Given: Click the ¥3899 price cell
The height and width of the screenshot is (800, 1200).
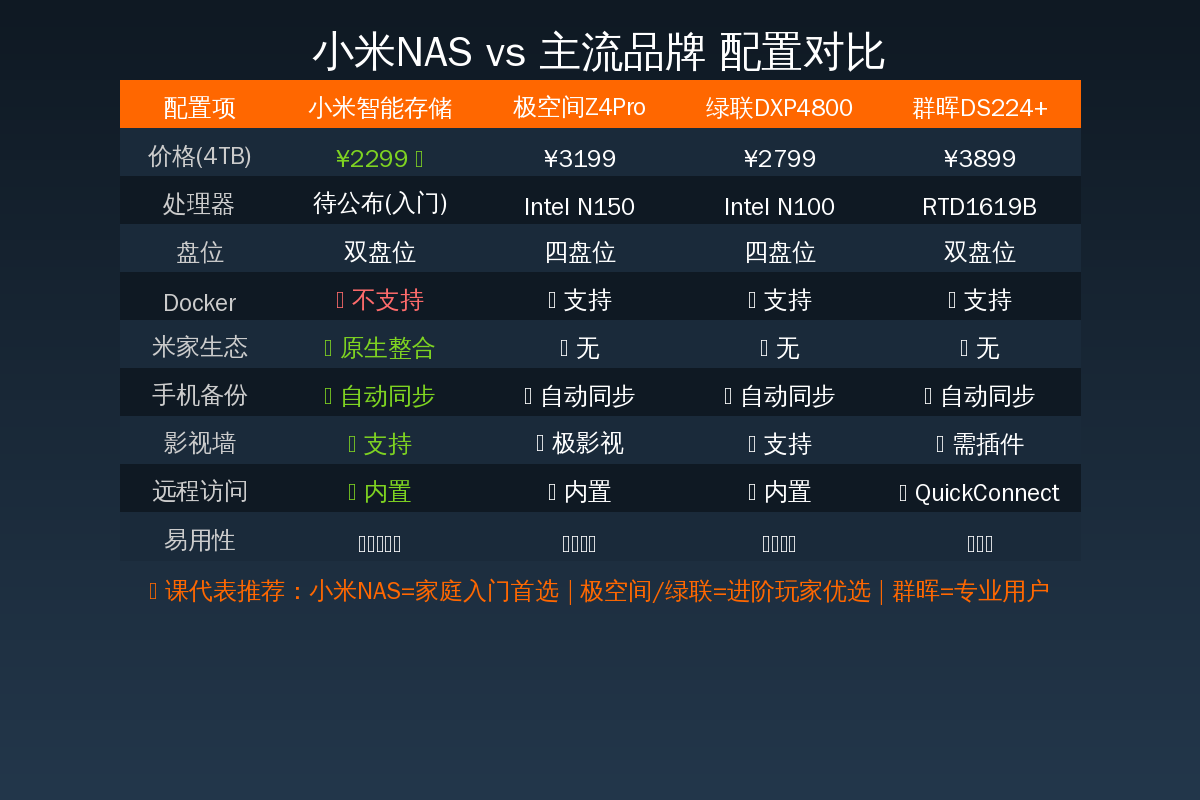Looking at the screenshot, I should (x=980, y=159).
